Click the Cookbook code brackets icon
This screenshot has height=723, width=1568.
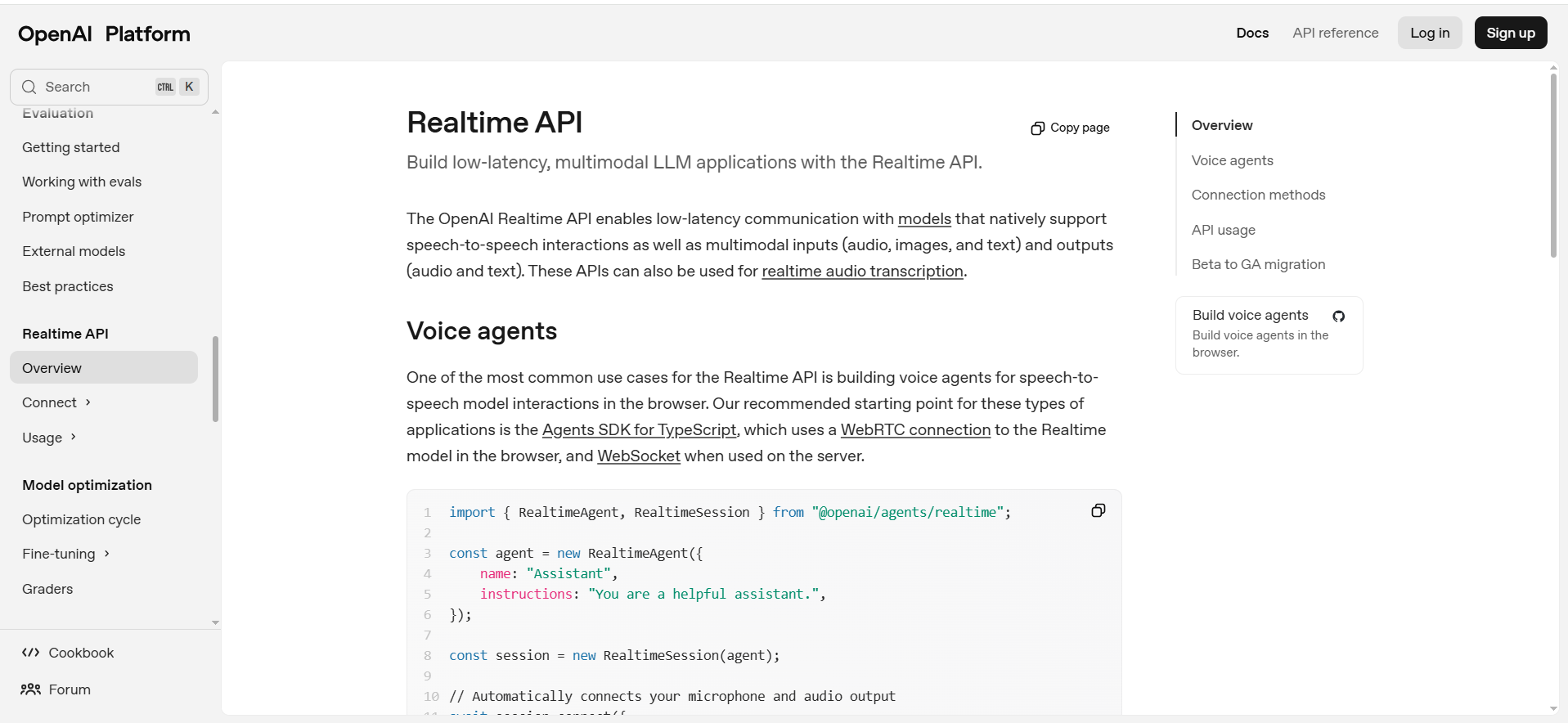click(x=31, y=653)
